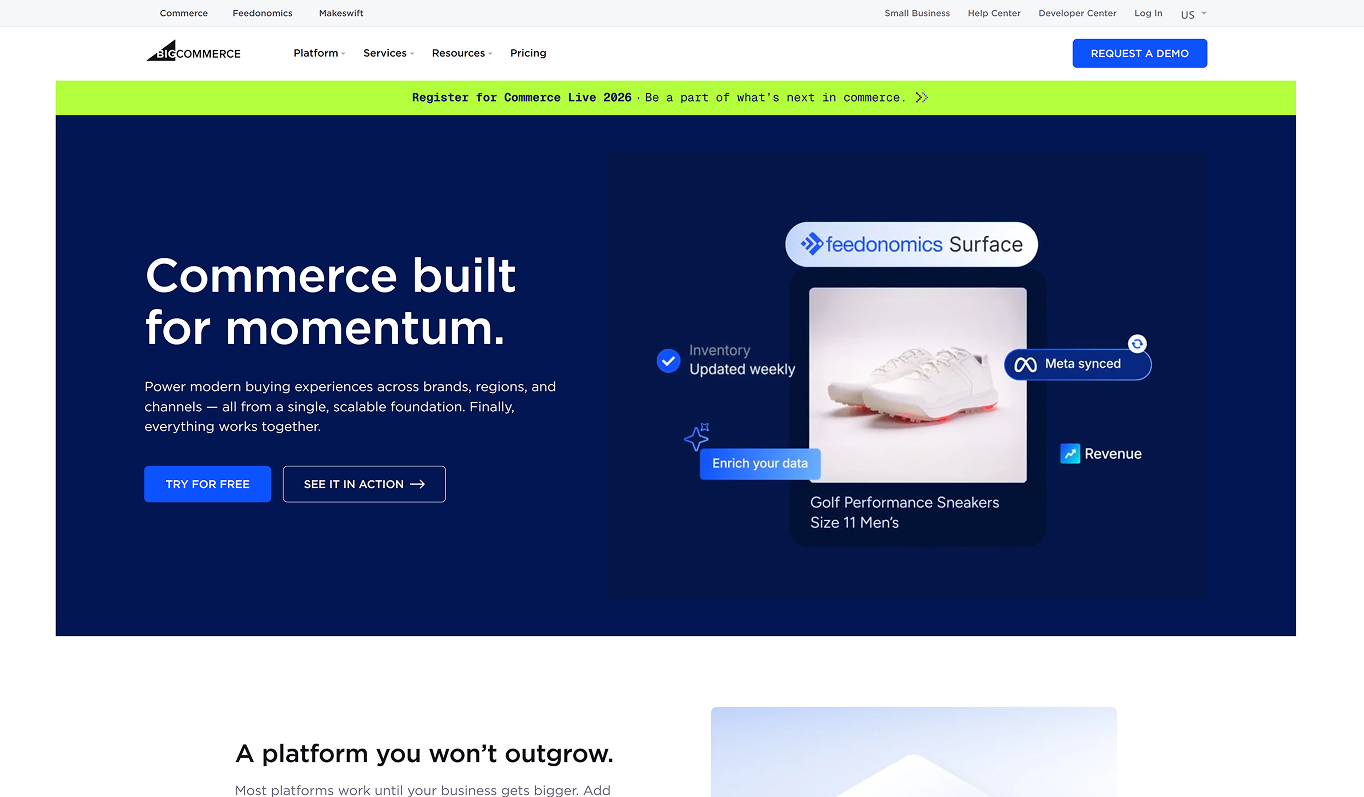Click the Enrich your data tag
The width and height of the screenshot is (1364, 797).
(x=760, y=464)
